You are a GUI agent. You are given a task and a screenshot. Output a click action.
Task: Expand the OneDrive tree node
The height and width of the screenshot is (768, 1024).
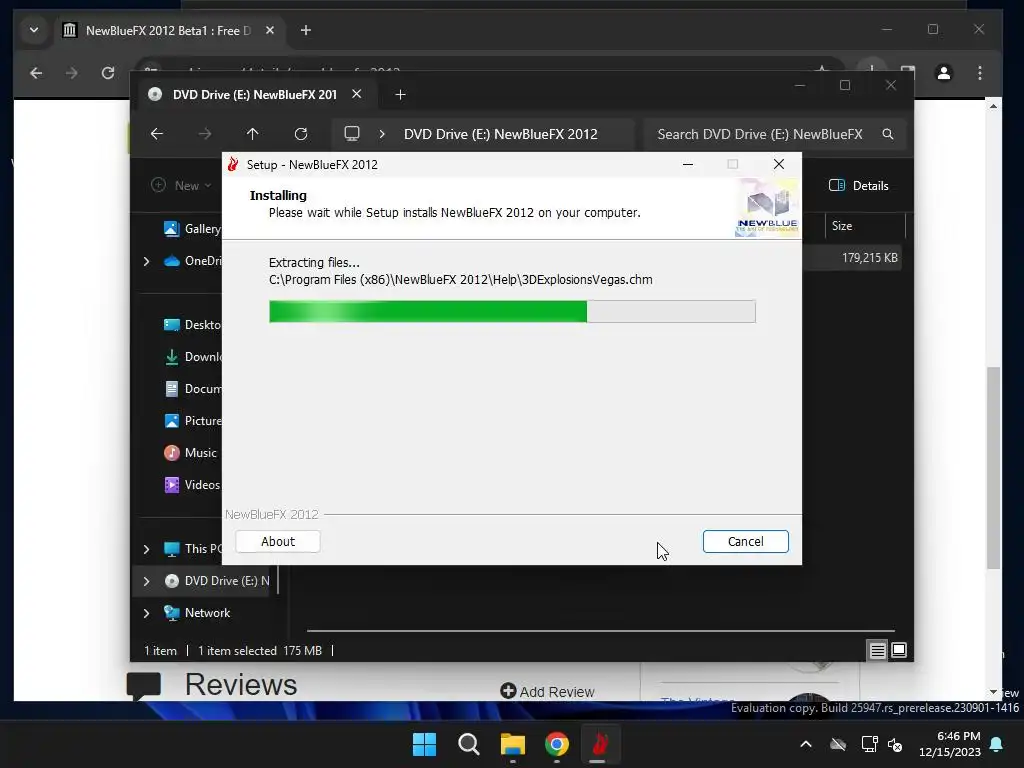[146, 261]
